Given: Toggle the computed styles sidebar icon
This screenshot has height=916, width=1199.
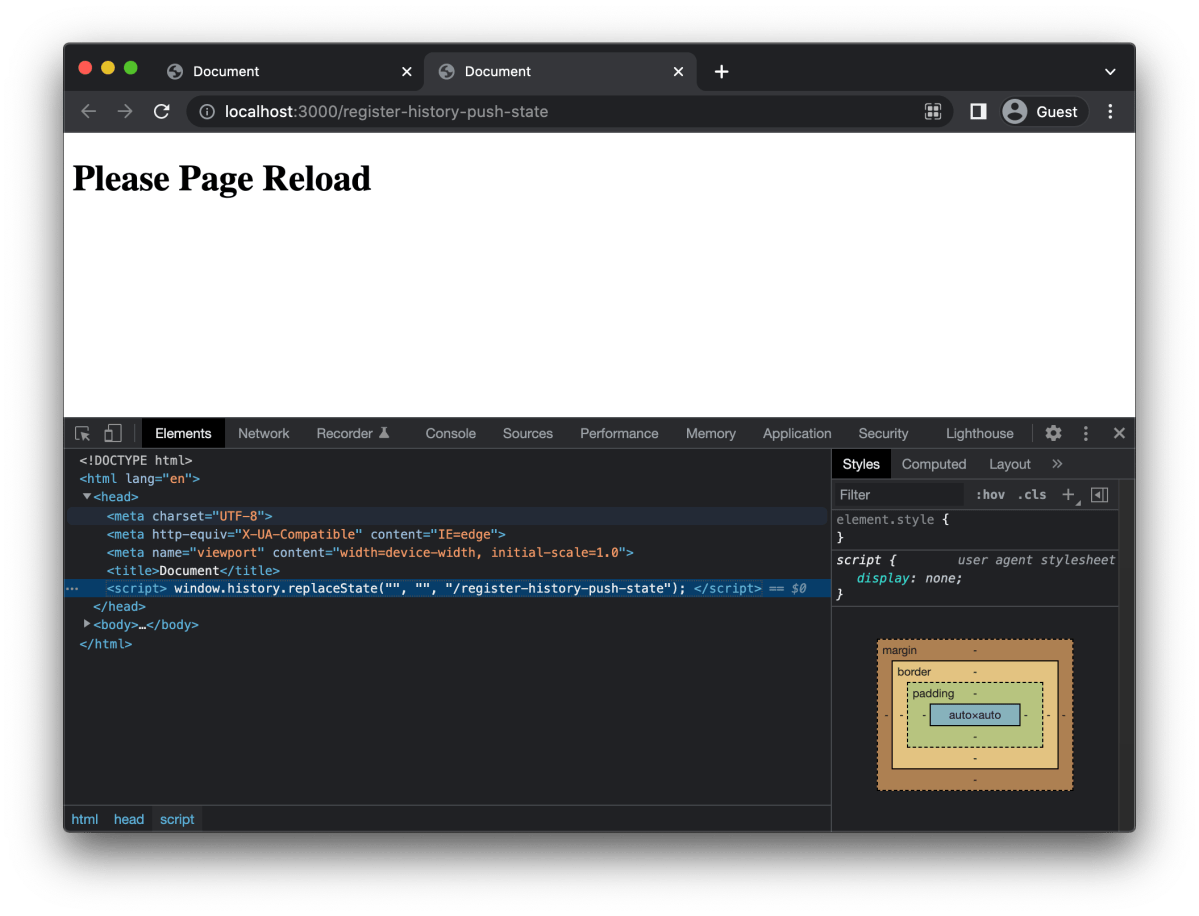Looking at the screenshot, I should pyautogui.click(x=1100, y=495).
